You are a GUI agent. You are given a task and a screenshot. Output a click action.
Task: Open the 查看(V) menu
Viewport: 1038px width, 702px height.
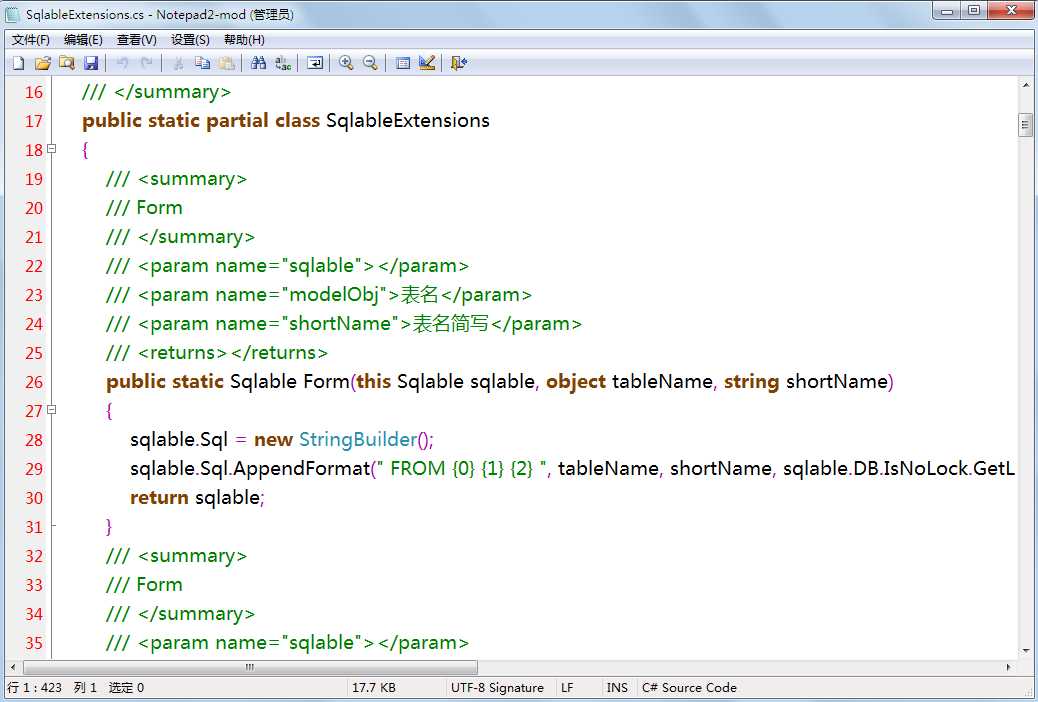coord(136,40)
